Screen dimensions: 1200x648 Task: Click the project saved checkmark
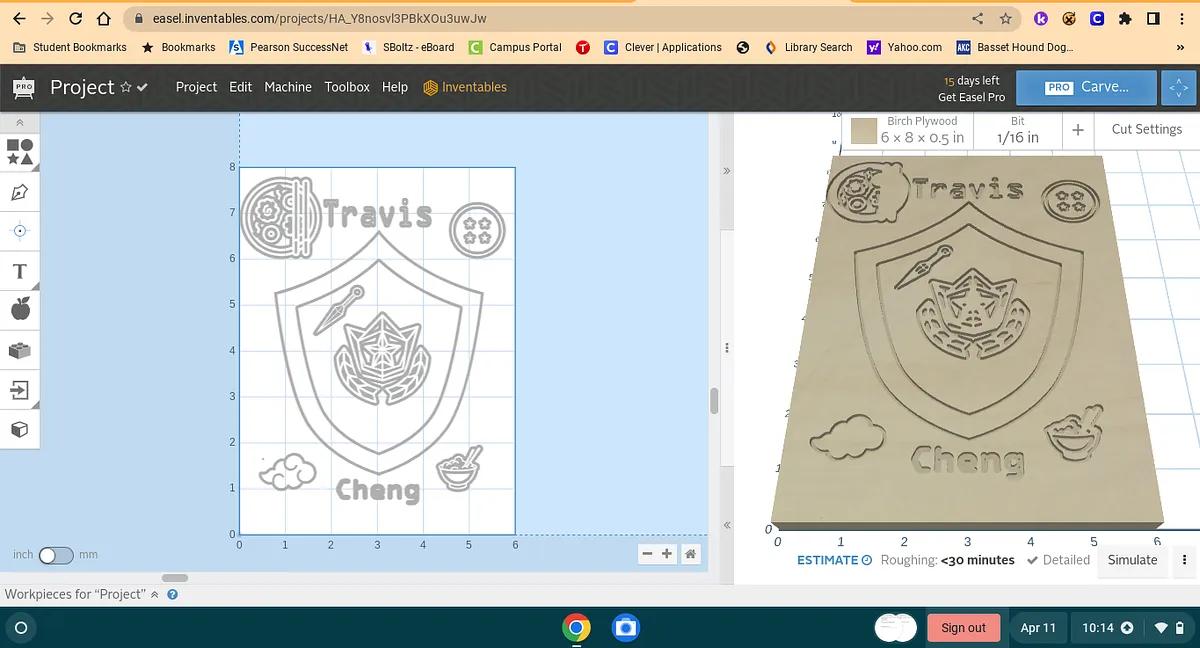143,88
